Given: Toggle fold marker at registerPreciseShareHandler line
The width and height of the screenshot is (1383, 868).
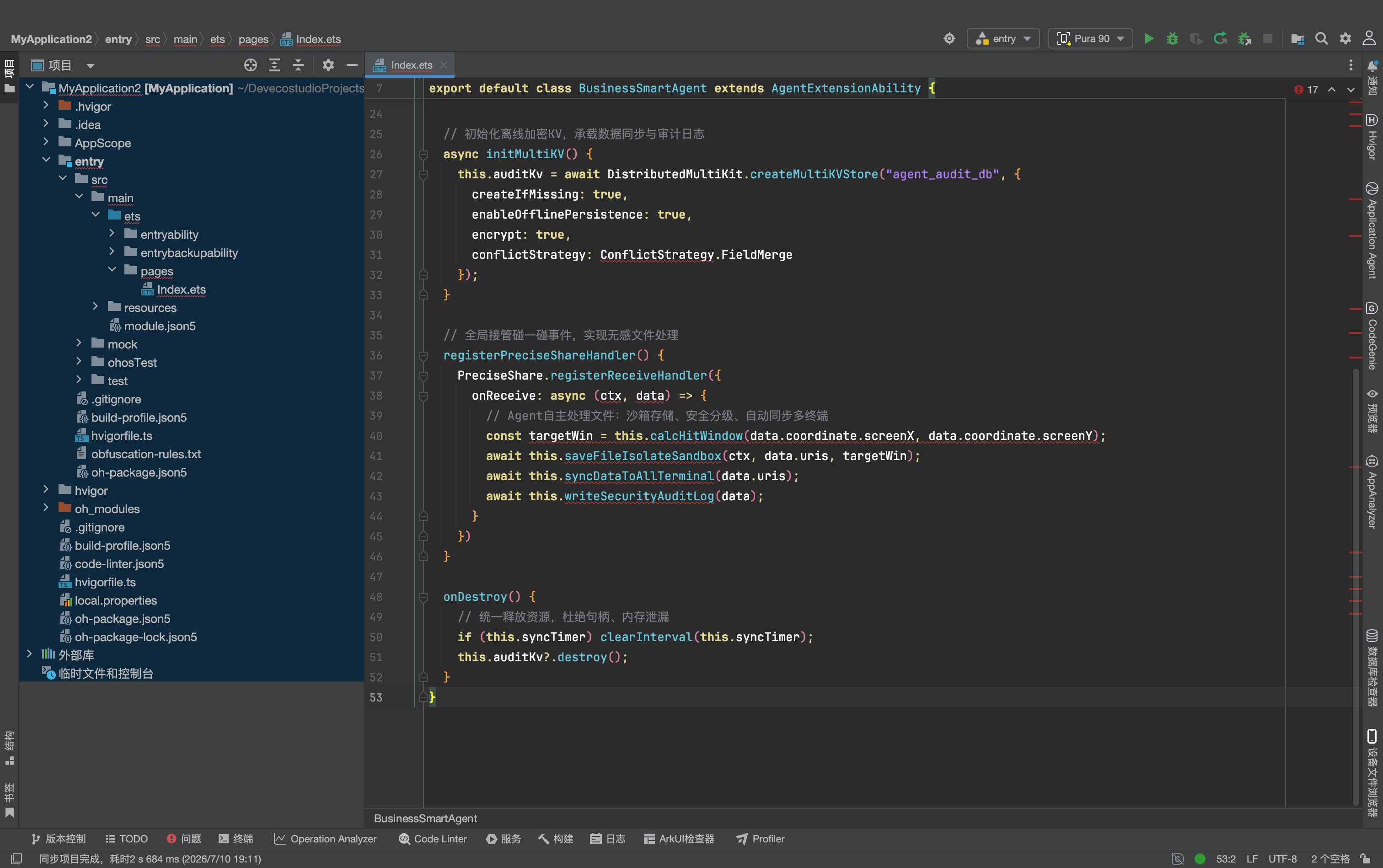Looking at the screenshot, I should [x=423, y=356].
